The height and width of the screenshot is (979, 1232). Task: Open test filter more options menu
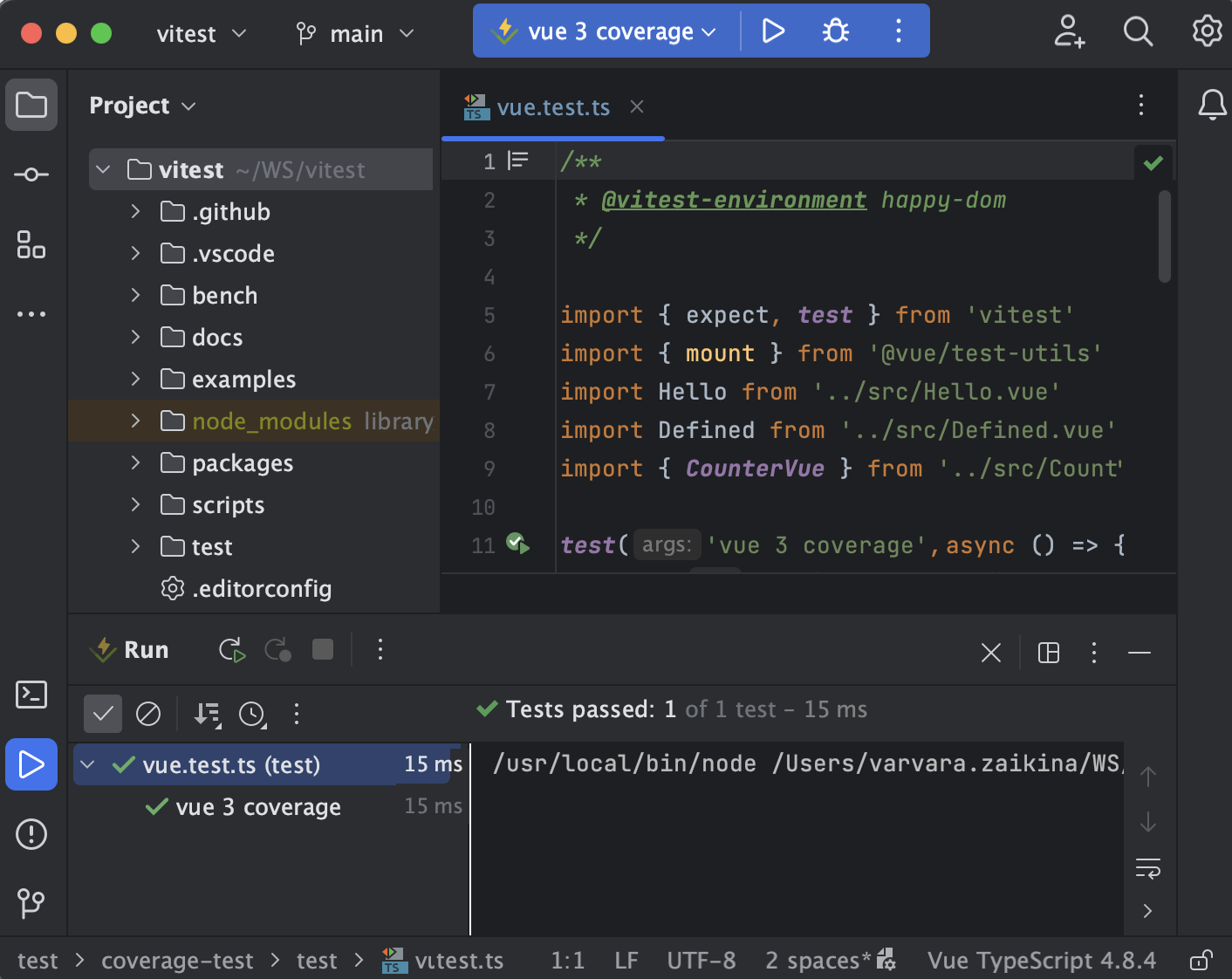[x=297, y=714]
